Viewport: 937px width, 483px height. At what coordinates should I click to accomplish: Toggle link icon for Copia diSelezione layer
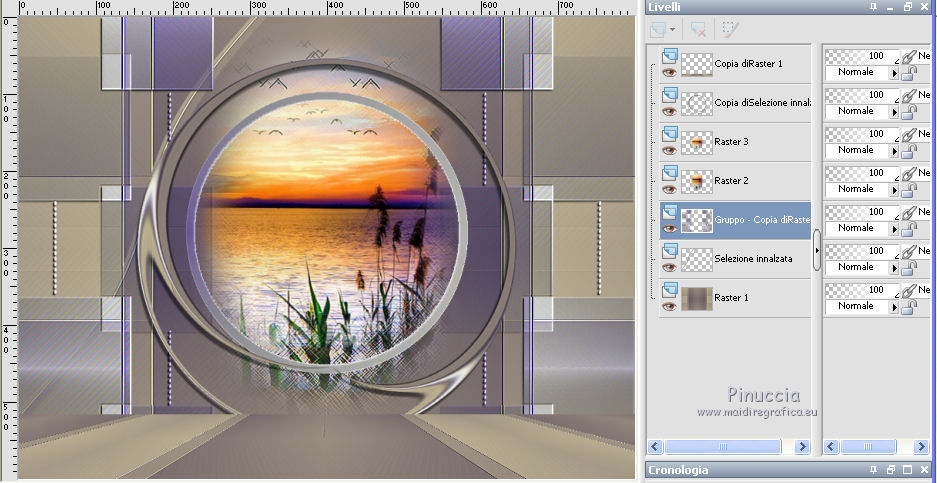point(909,95)
